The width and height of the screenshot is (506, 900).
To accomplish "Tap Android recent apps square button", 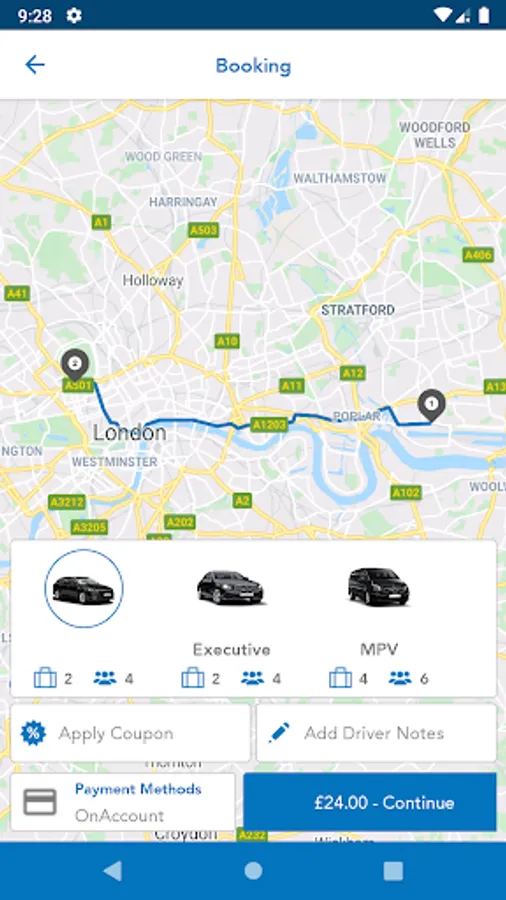I will [393, 871].
